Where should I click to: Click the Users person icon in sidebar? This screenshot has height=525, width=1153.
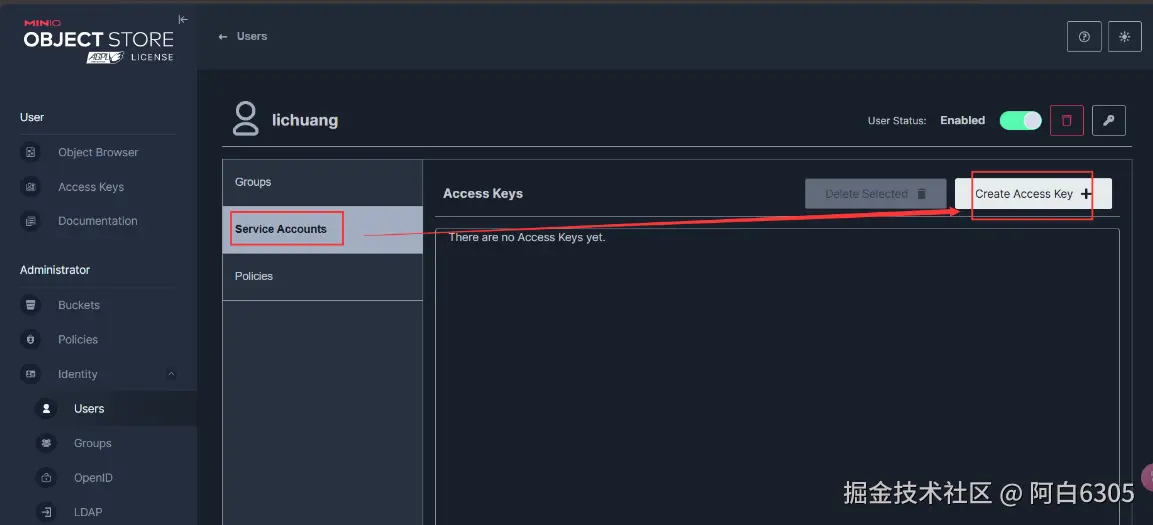46,409
